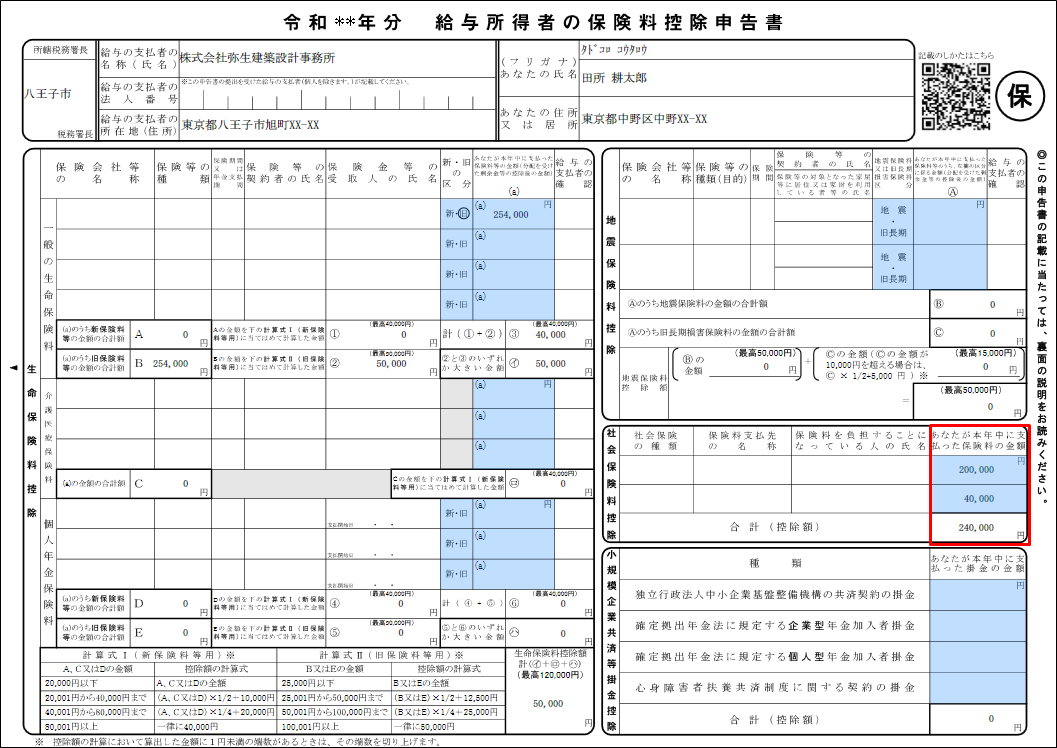Viewport: 1057px width, 748px height.
Task: Click the 個人型年金加入者掛金 row label
Action: 775,657
